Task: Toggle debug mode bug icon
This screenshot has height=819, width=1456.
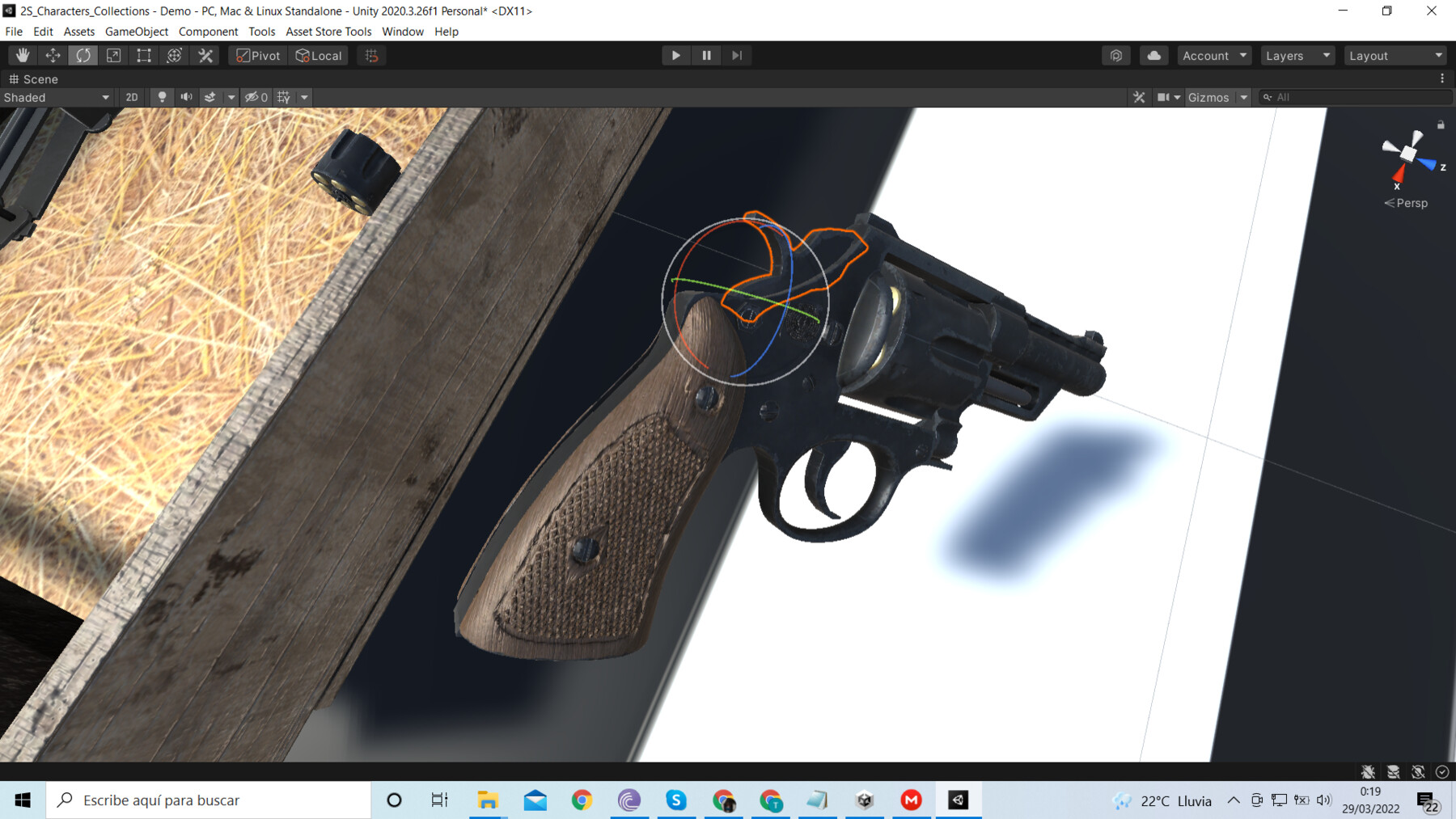Action: tap(1368, 772)
